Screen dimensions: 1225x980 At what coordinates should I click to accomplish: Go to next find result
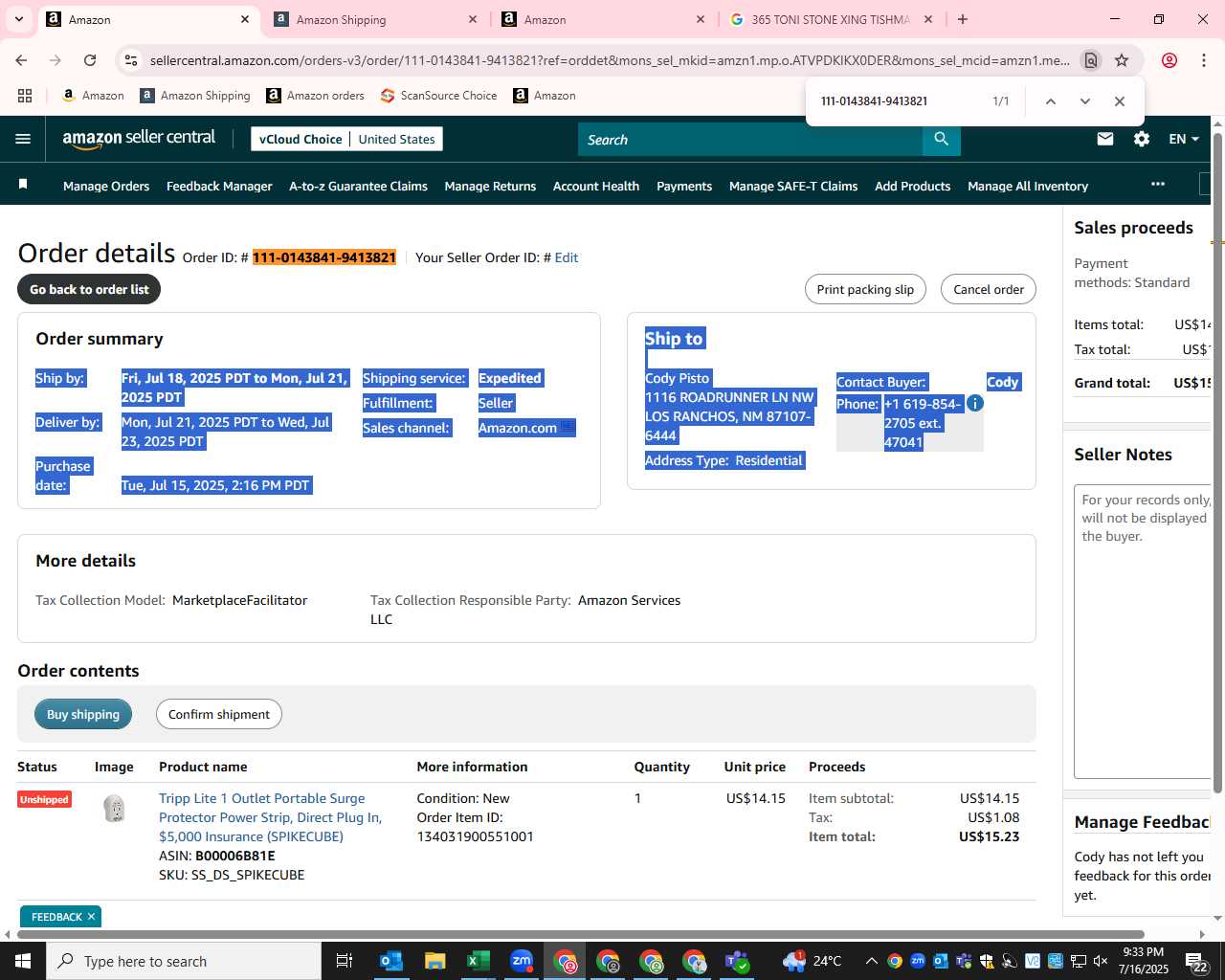[1085, 101]
